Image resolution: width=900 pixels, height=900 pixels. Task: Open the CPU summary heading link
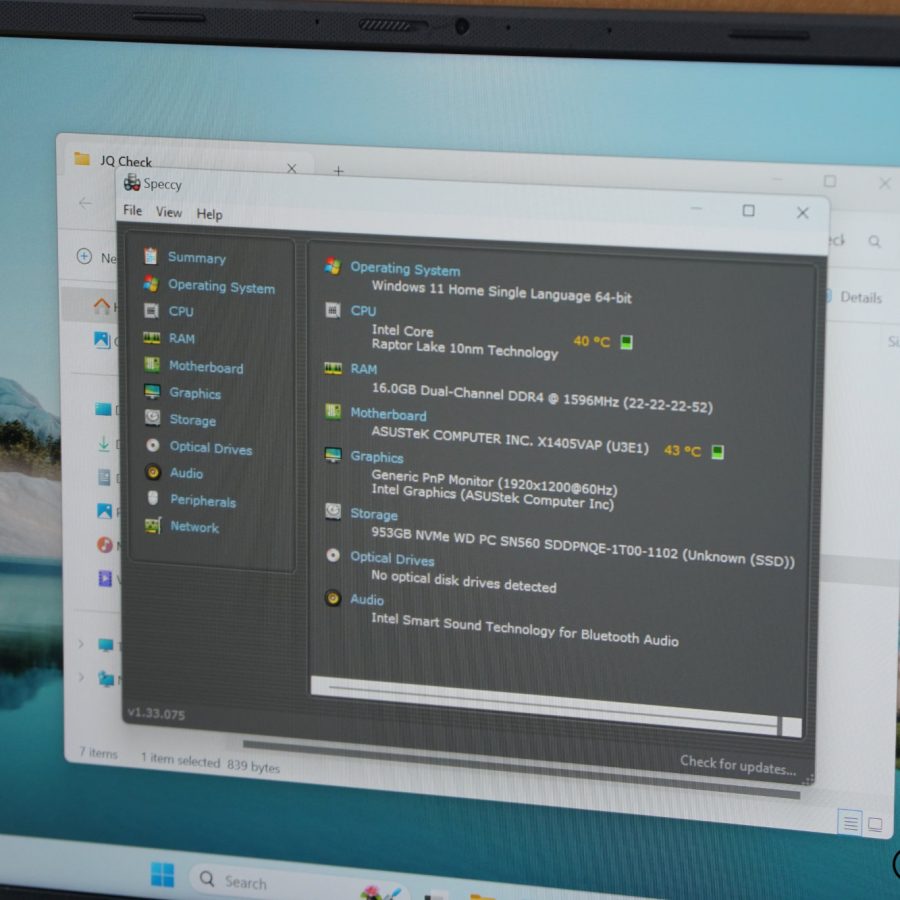(x=363, y=311)
